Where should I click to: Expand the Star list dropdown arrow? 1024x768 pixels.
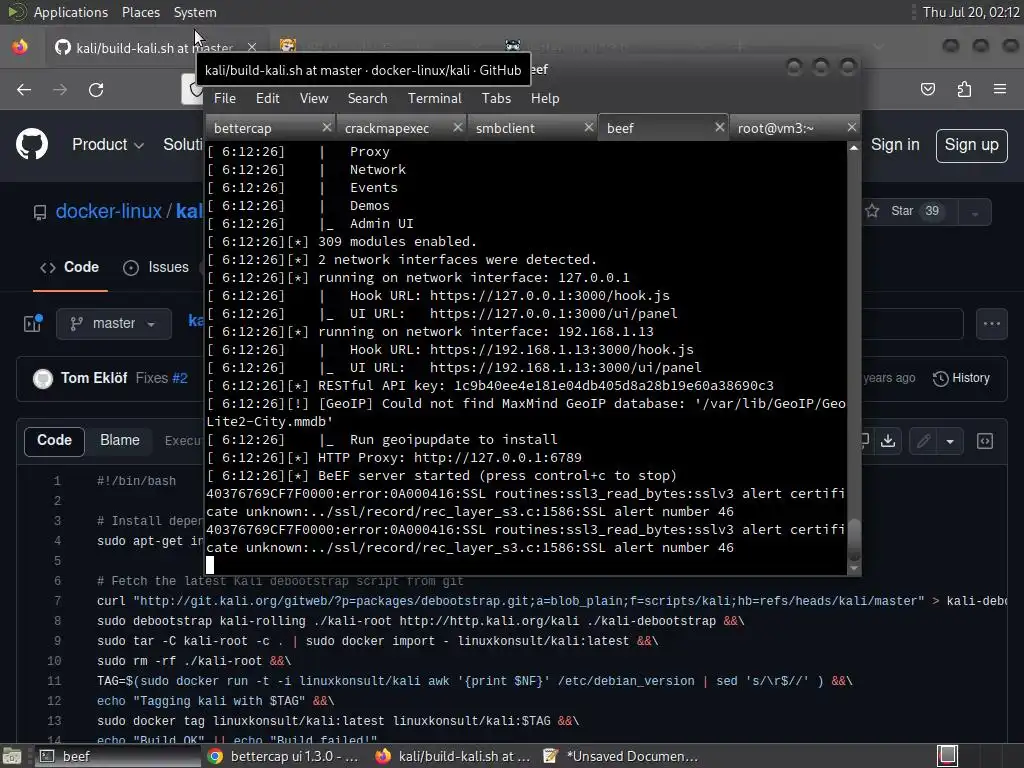[x=975, y=212]
